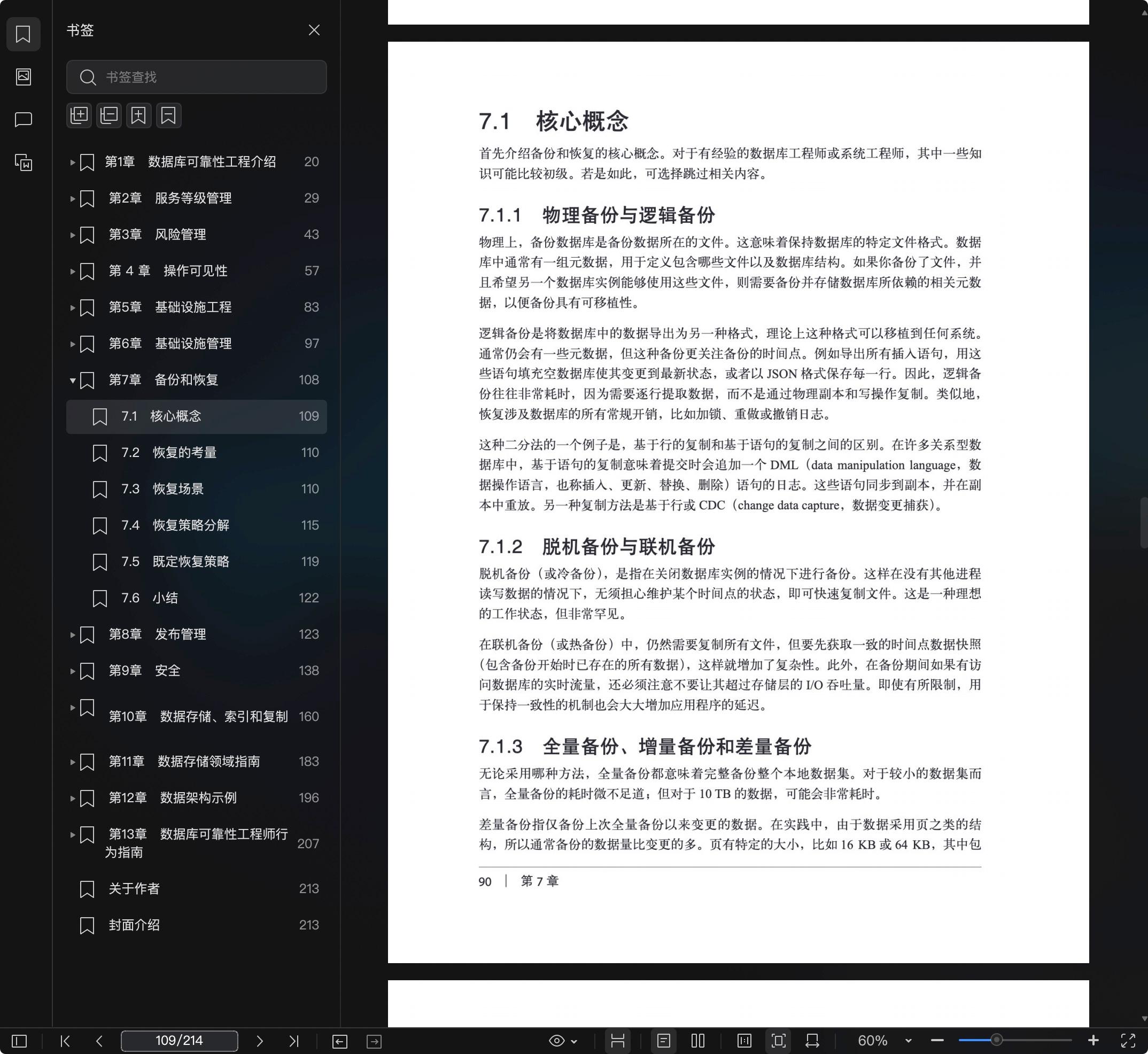
Task: Click heading 7.1.3 全量备份、增量备份和差量备份
Action: pos(645,746)
